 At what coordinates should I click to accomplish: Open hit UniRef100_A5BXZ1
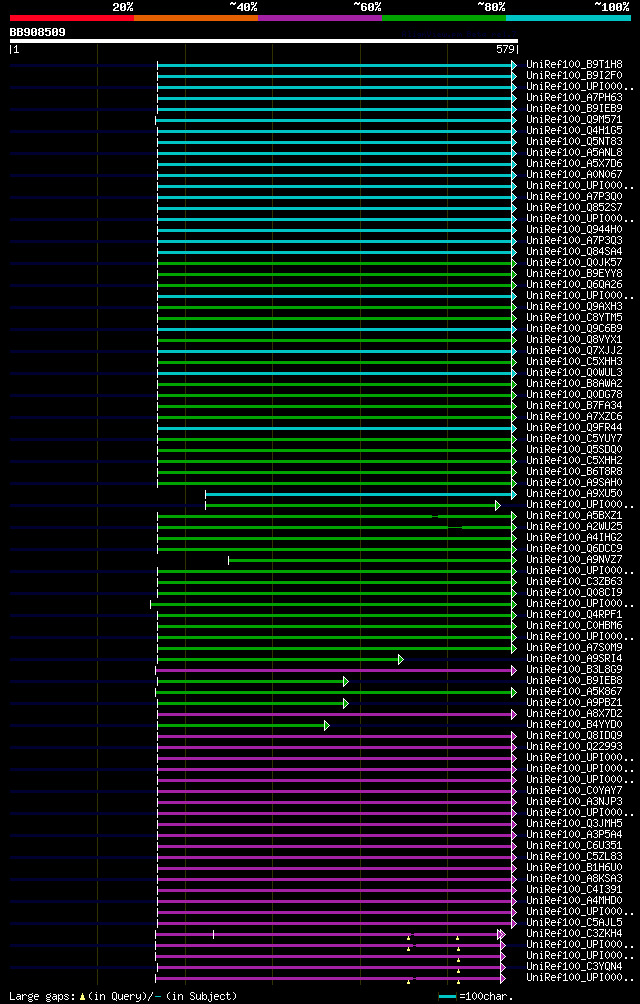pyautogui.click(x=574, y=515)
